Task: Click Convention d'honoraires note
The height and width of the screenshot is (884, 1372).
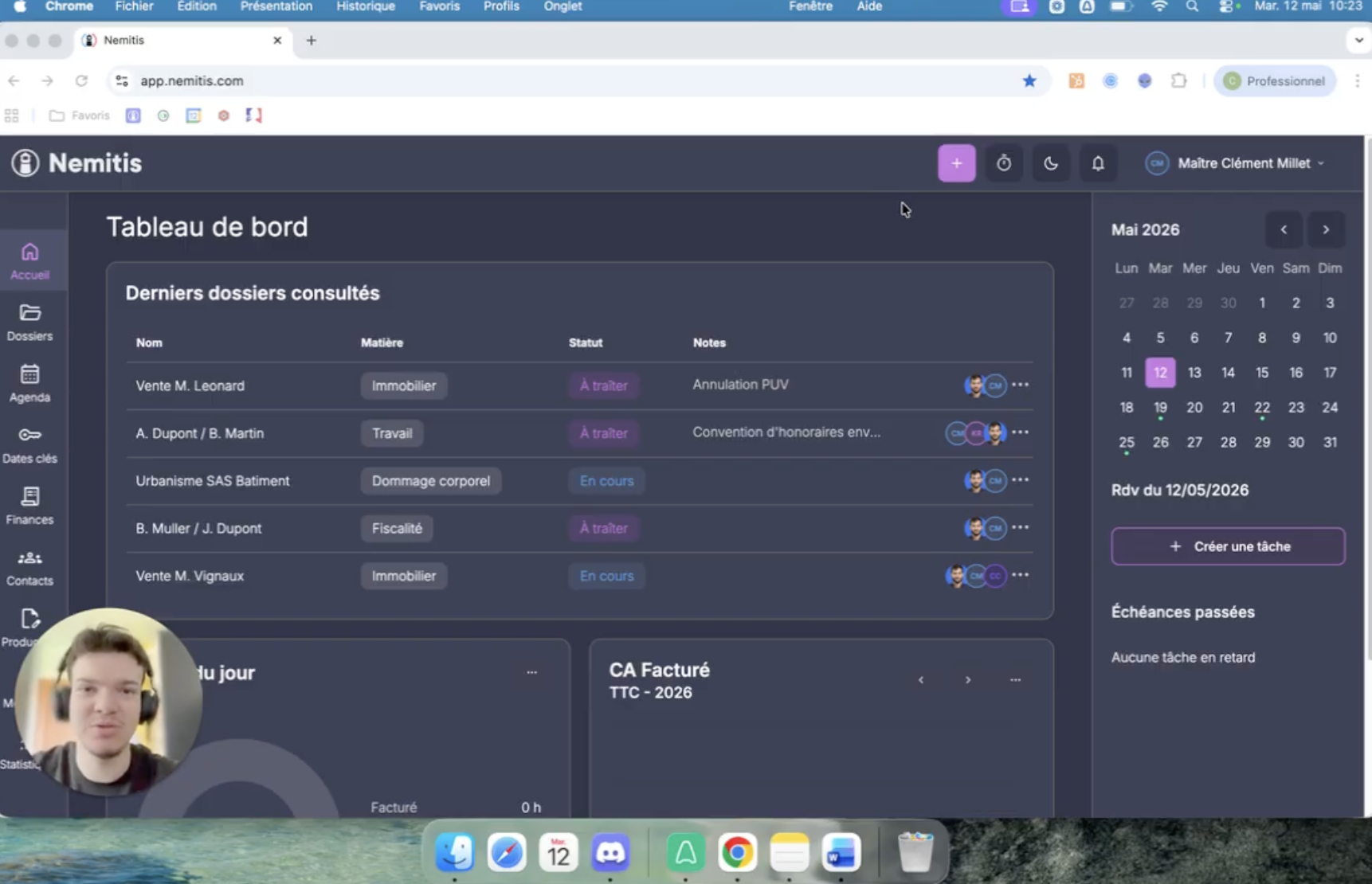Action: click(786, 432)
